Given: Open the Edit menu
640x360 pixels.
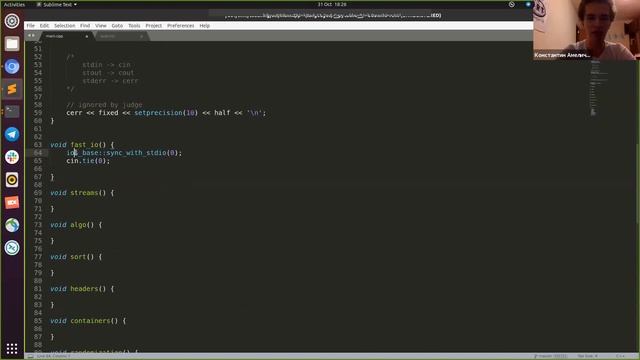Looking at the screenshot, I should pos(44,26).
